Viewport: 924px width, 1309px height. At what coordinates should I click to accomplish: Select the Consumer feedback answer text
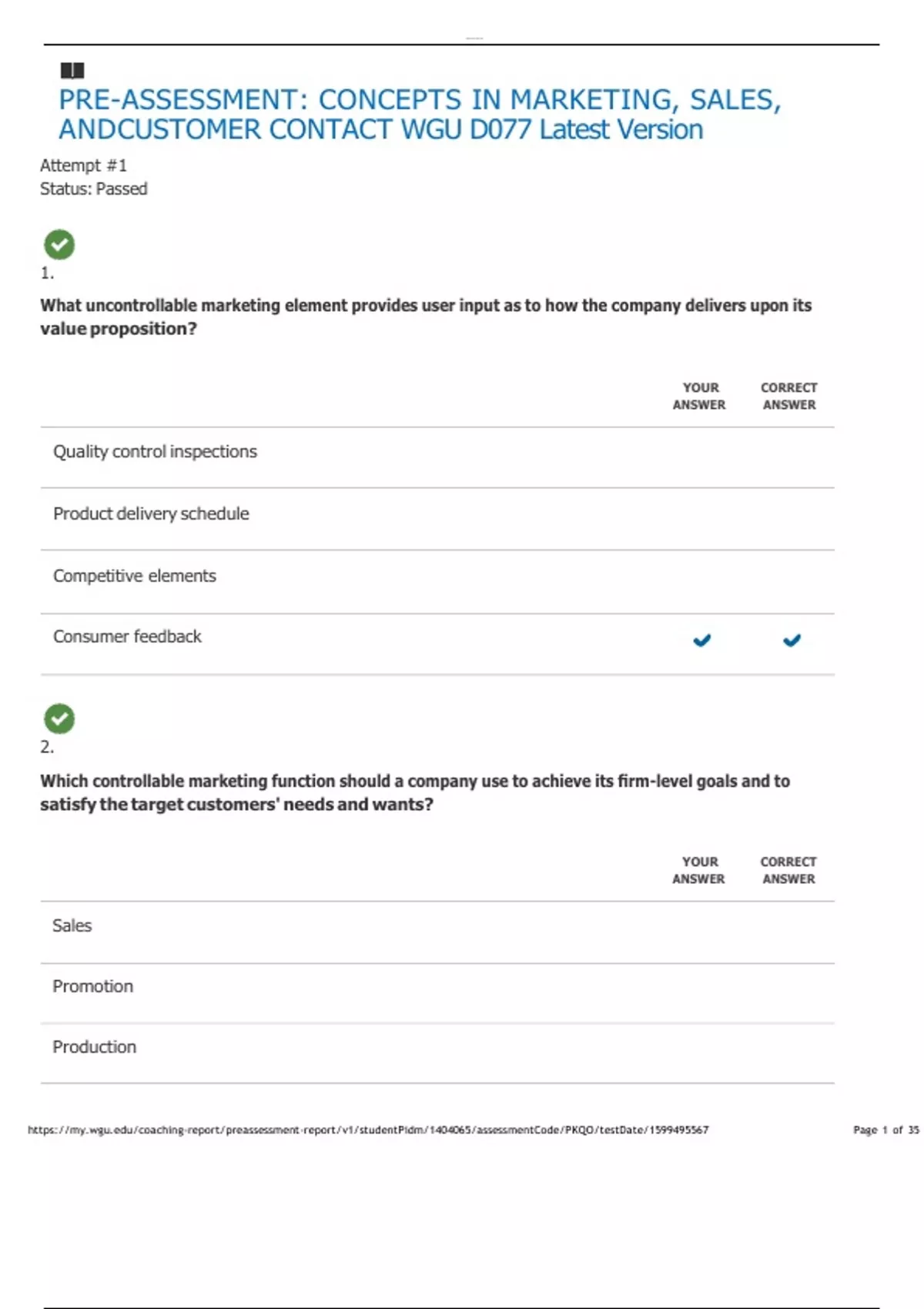(x=127, y=637)
